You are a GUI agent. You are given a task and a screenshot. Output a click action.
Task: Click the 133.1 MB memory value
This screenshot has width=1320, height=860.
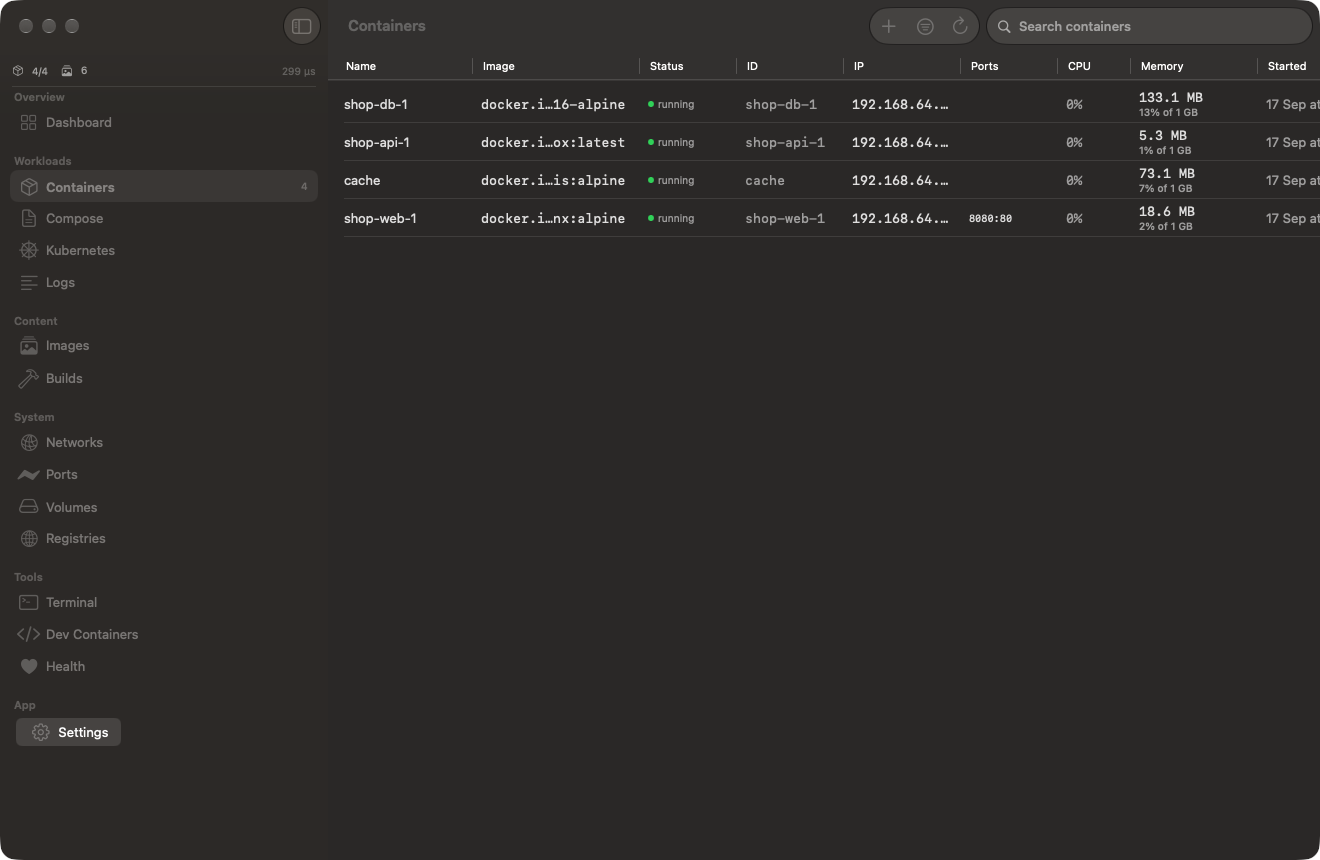(x=1171, y=97)
